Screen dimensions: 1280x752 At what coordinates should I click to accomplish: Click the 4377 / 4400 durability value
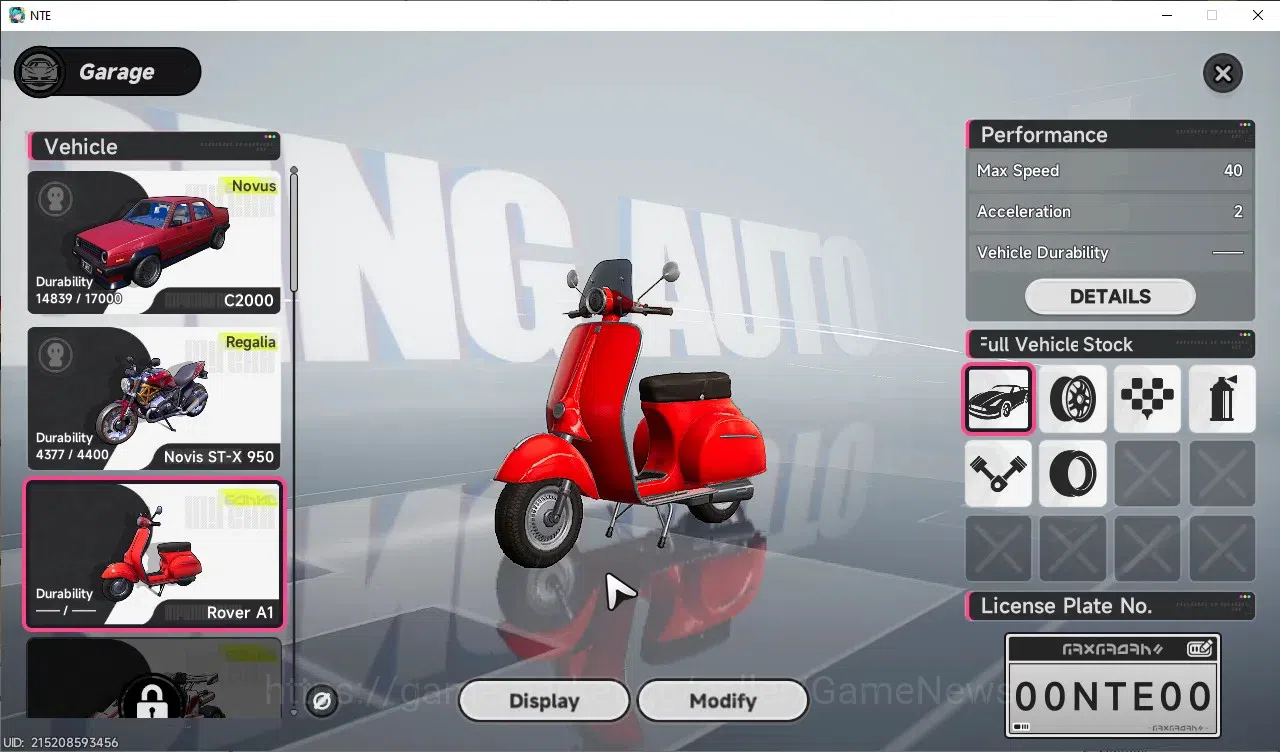(x=74, y=454)
